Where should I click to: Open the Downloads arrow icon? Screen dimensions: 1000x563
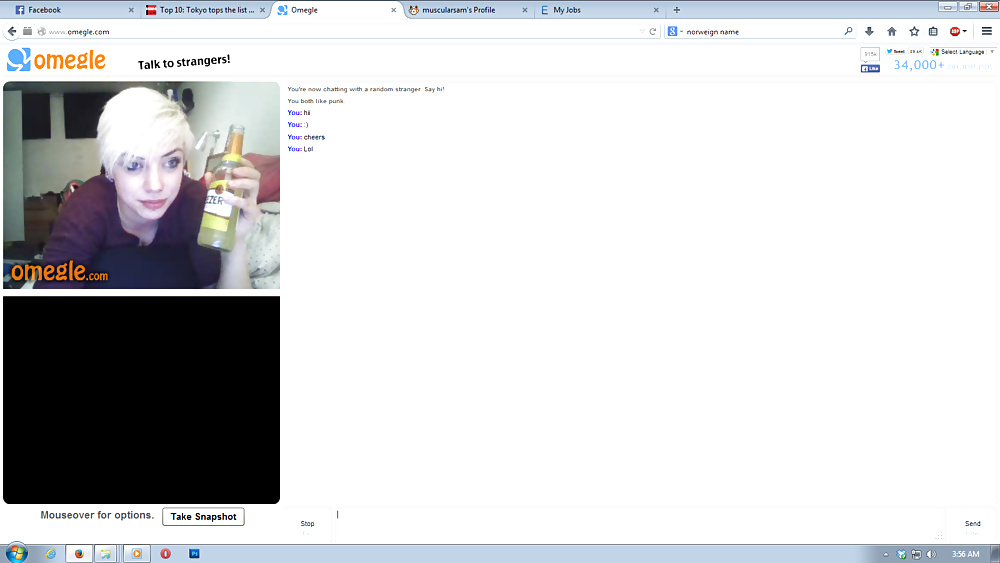pos(869,31)
